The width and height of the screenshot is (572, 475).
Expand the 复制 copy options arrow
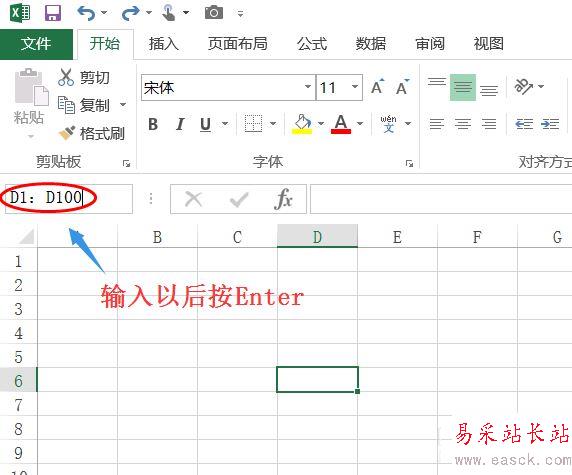[123, 105]
